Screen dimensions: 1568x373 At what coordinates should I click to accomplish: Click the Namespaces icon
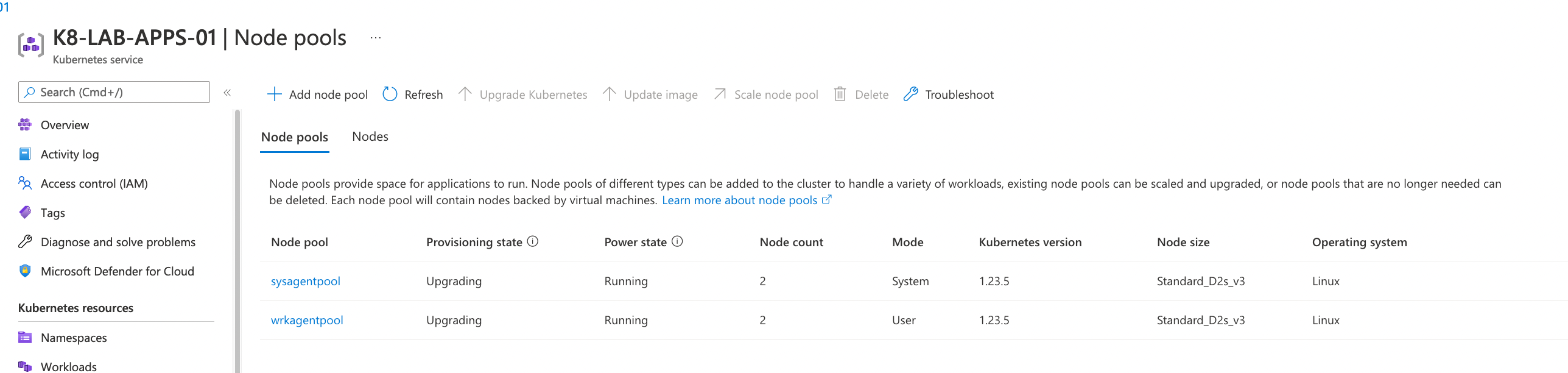pyautogui.click(x=25, y=337)
